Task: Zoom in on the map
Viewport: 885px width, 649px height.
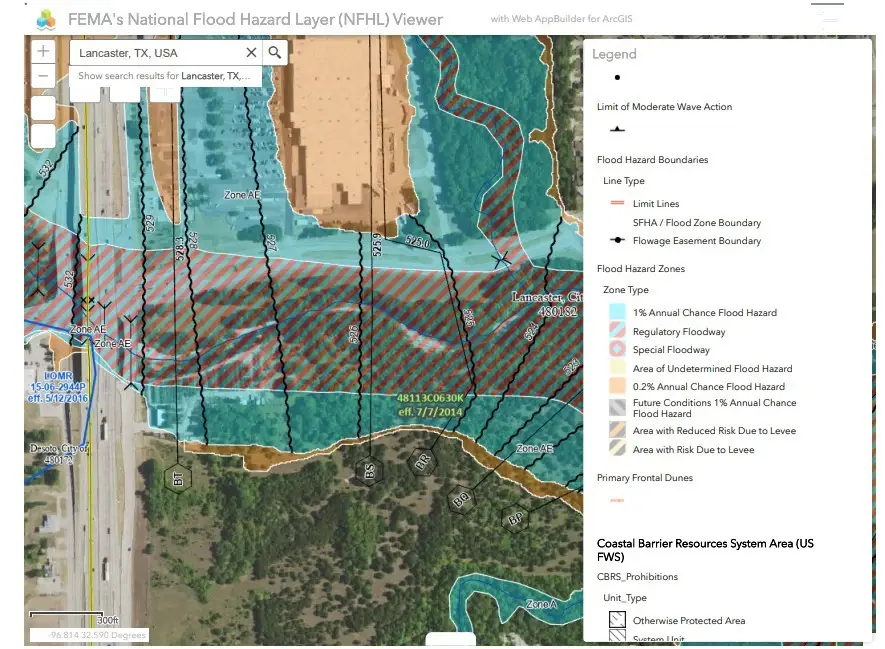Action: coord(43,51)
